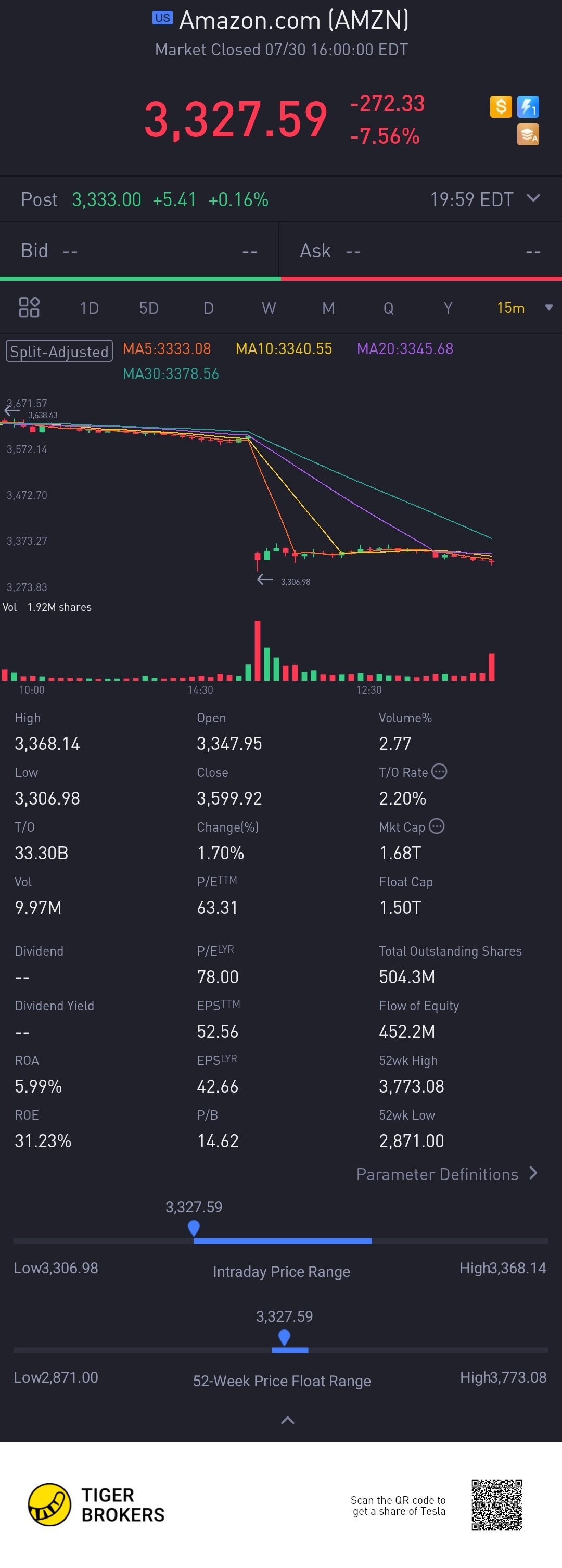The width and height of the screenshot is (562, 1568).
Task: Select the Y yearly chart tab
Action: coord(448,308)
